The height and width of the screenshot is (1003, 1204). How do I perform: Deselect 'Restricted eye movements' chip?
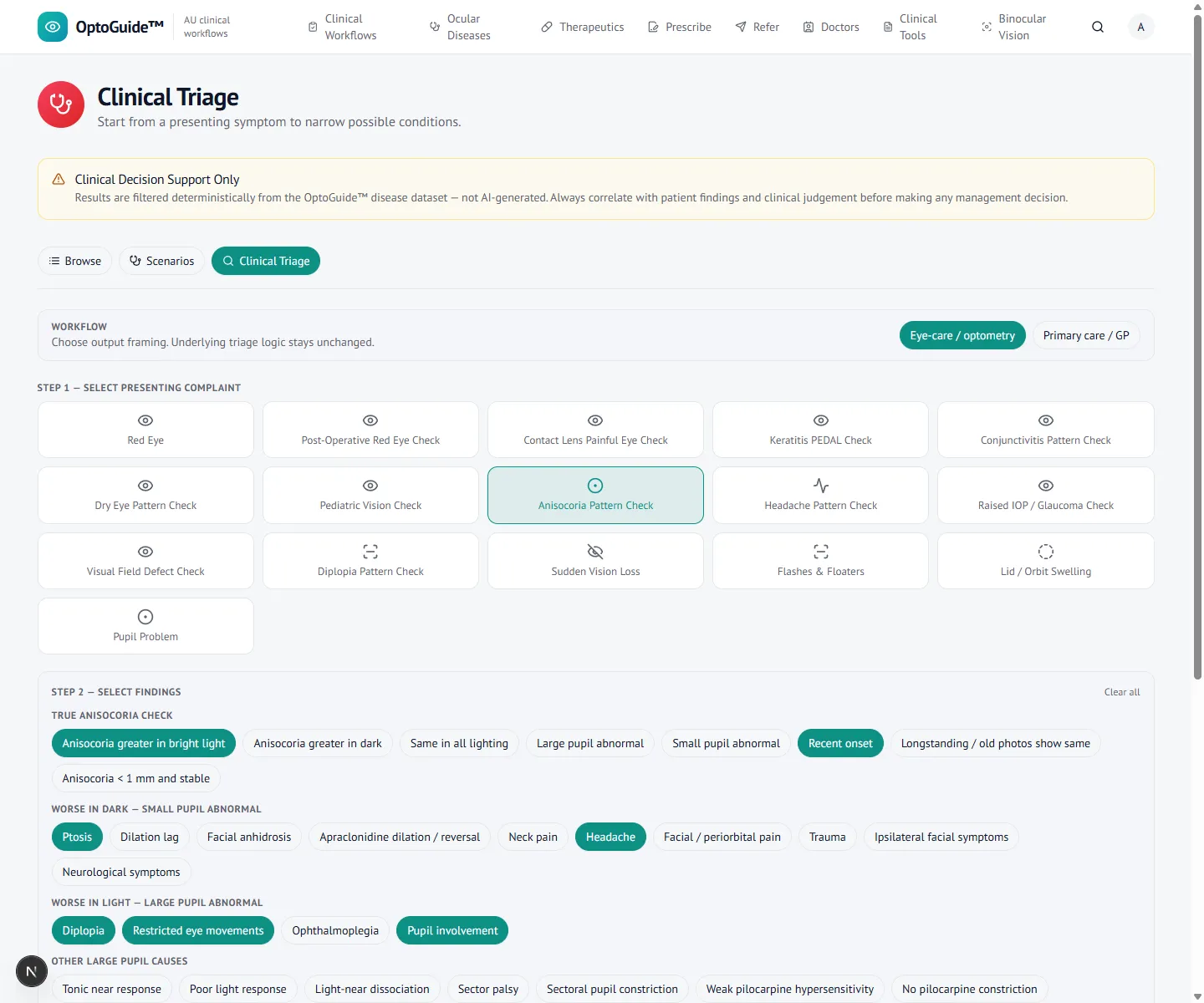pos(198,930)
